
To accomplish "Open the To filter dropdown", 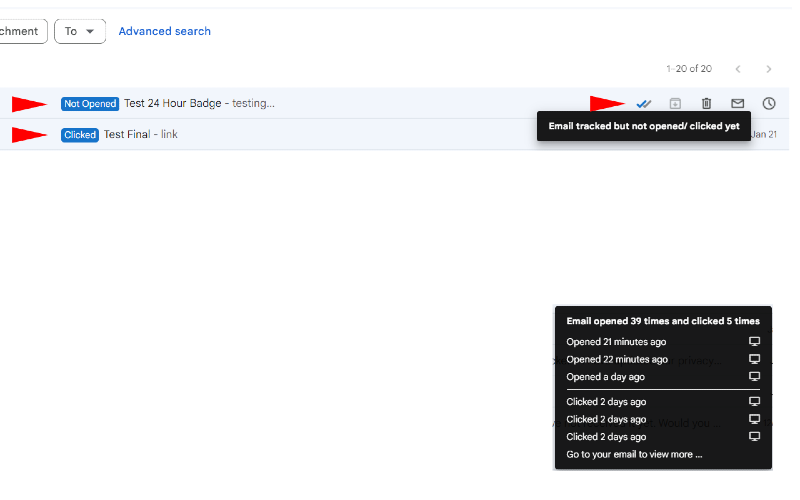I will pos(80,31).
